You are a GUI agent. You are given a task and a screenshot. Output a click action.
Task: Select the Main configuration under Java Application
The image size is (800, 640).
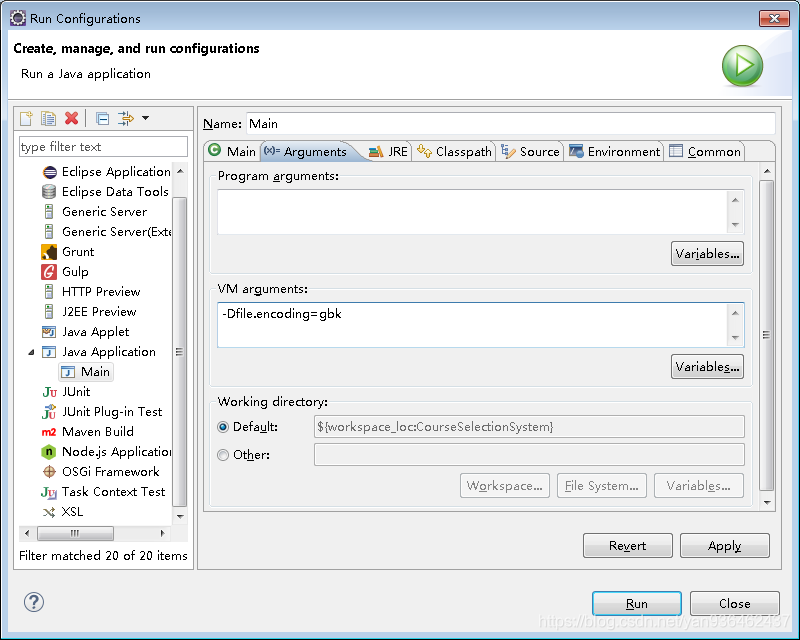(x=86, y=372)
